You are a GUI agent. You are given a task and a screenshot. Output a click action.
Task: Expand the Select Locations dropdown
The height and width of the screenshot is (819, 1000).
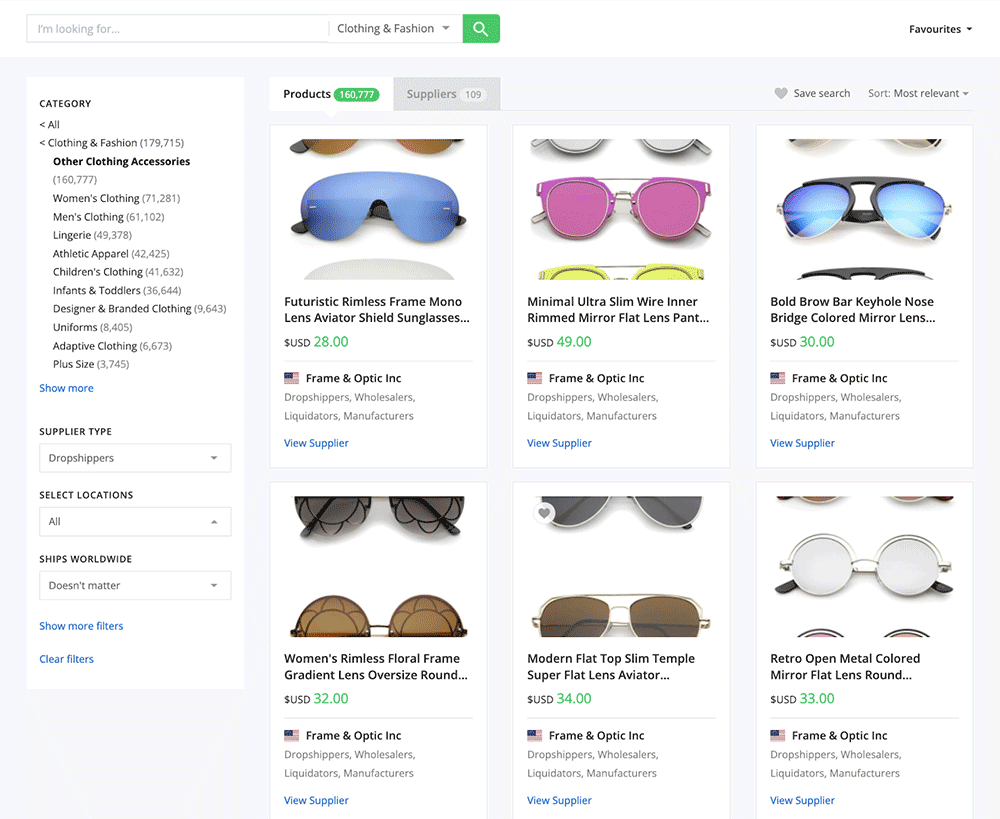[x=135, y=521]
